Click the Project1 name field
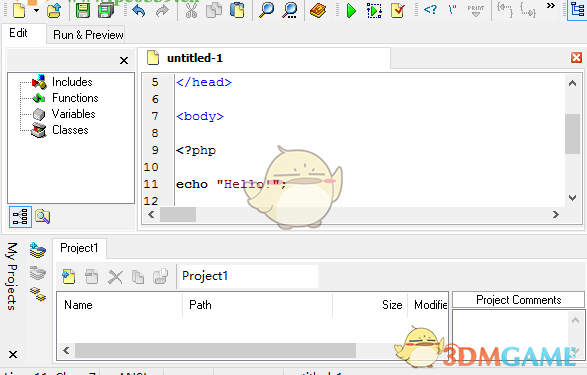This screenshot has width=587, height=375. pyautogui.click(x=249, y=276)
